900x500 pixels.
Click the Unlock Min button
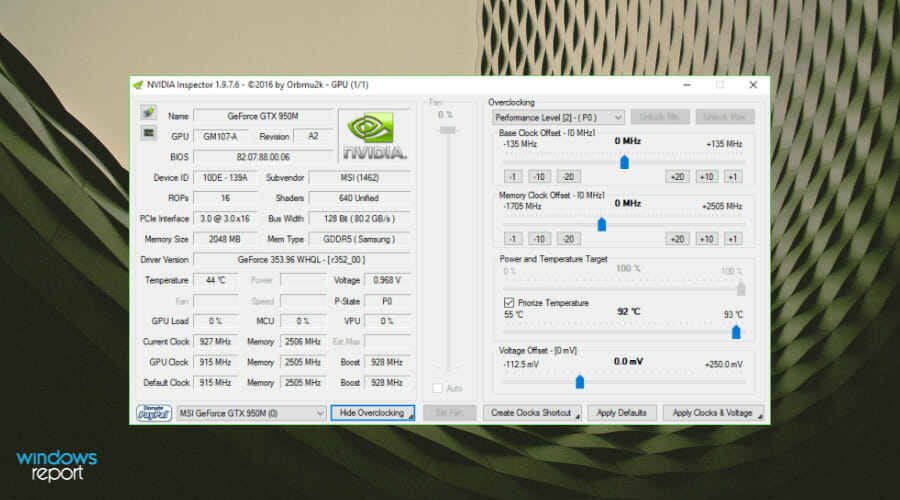[660, 117]
